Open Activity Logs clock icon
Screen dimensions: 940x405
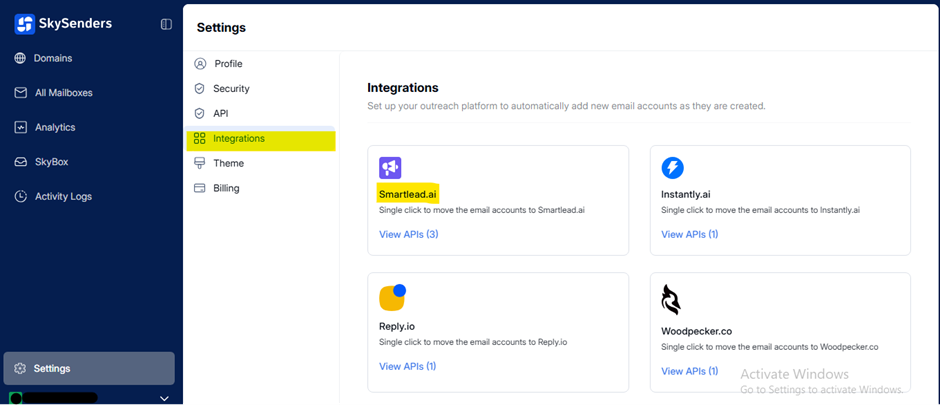20,196
